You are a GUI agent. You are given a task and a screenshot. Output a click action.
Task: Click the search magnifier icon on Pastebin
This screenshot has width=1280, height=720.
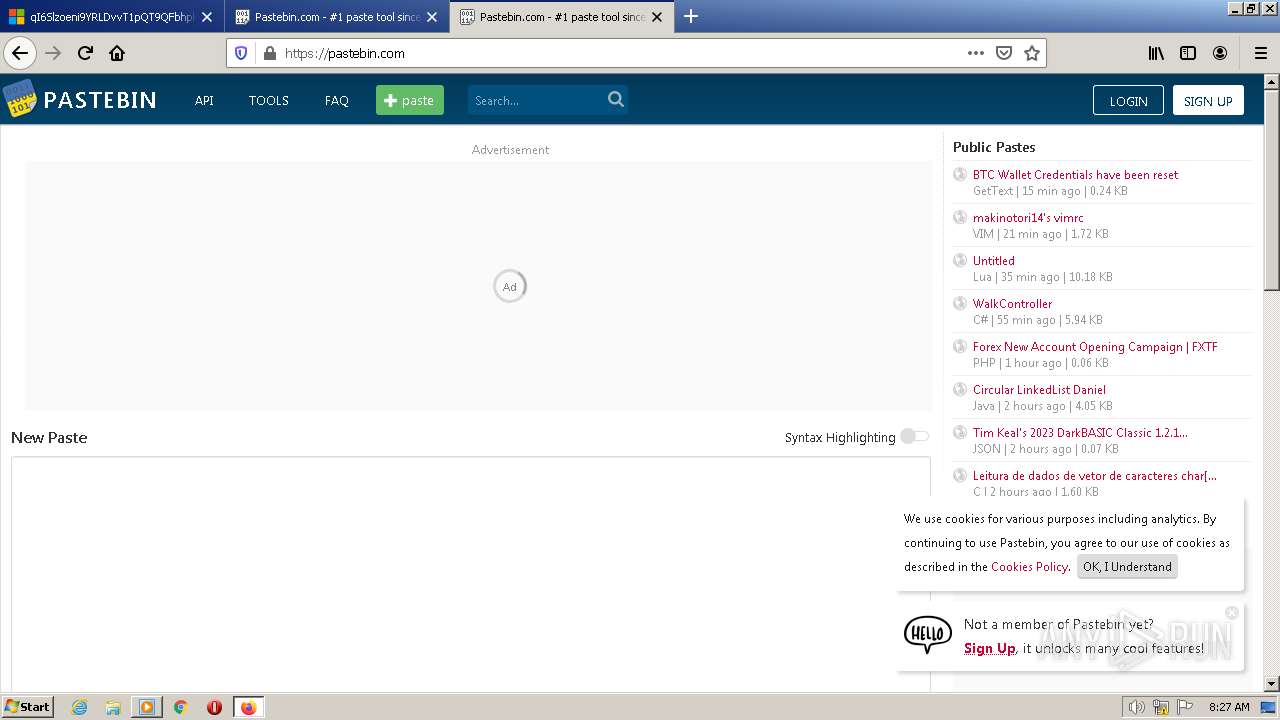click(x=616, y=99)
